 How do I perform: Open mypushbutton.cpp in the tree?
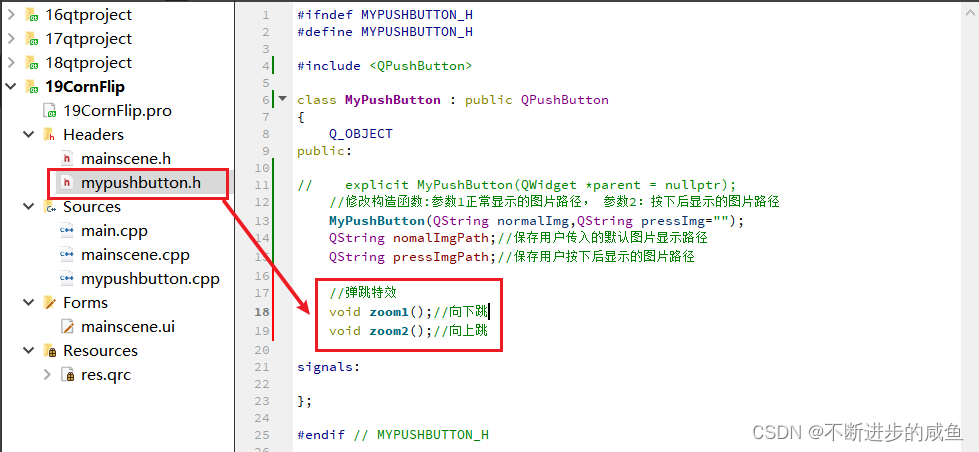150,279
